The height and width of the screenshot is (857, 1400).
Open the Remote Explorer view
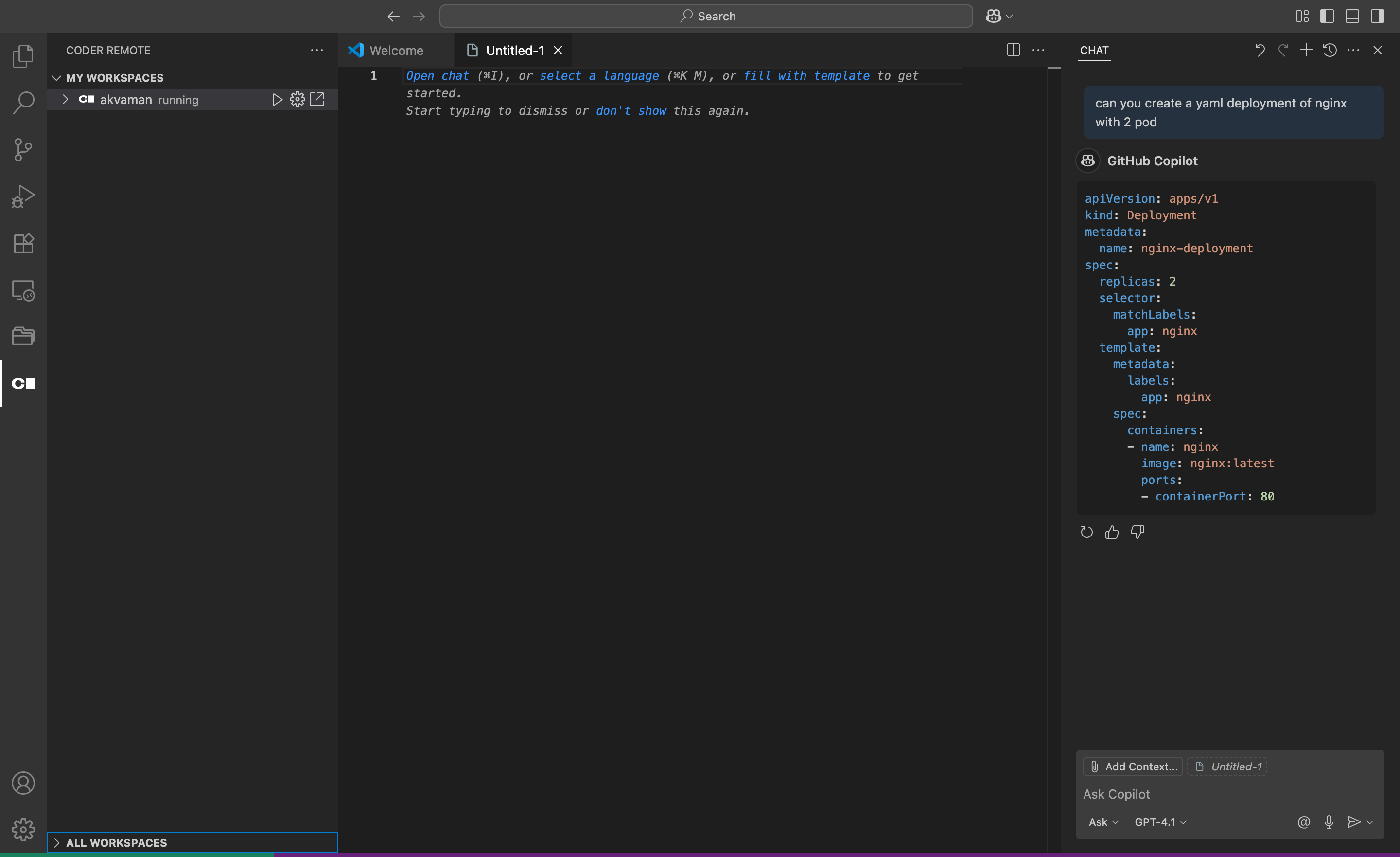(x=23, y=290)
